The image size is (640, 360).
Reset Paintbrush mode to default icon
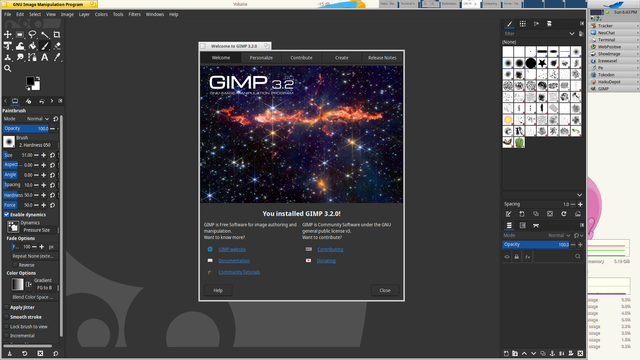(56, 119)
